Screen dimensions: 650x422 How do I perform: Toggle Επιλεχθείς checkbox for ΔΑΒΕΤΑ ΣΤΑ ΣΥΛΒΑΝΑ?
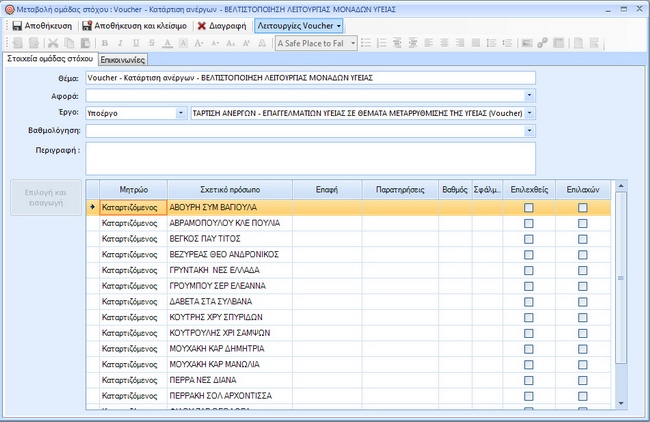pos(529,301)
